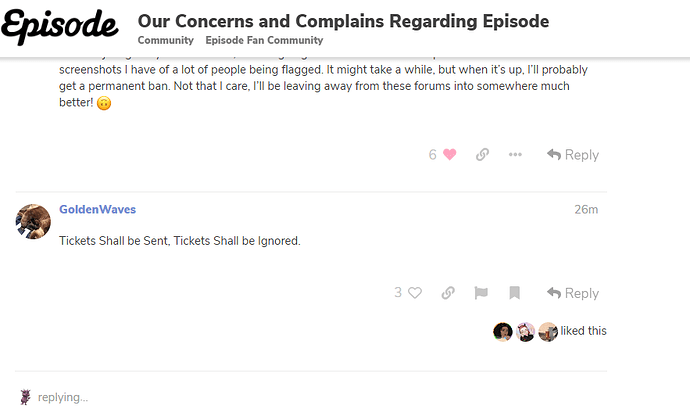Show who gave the 6 likes
The height and width of the screenshot is (408, 690).
pos(433,155)
